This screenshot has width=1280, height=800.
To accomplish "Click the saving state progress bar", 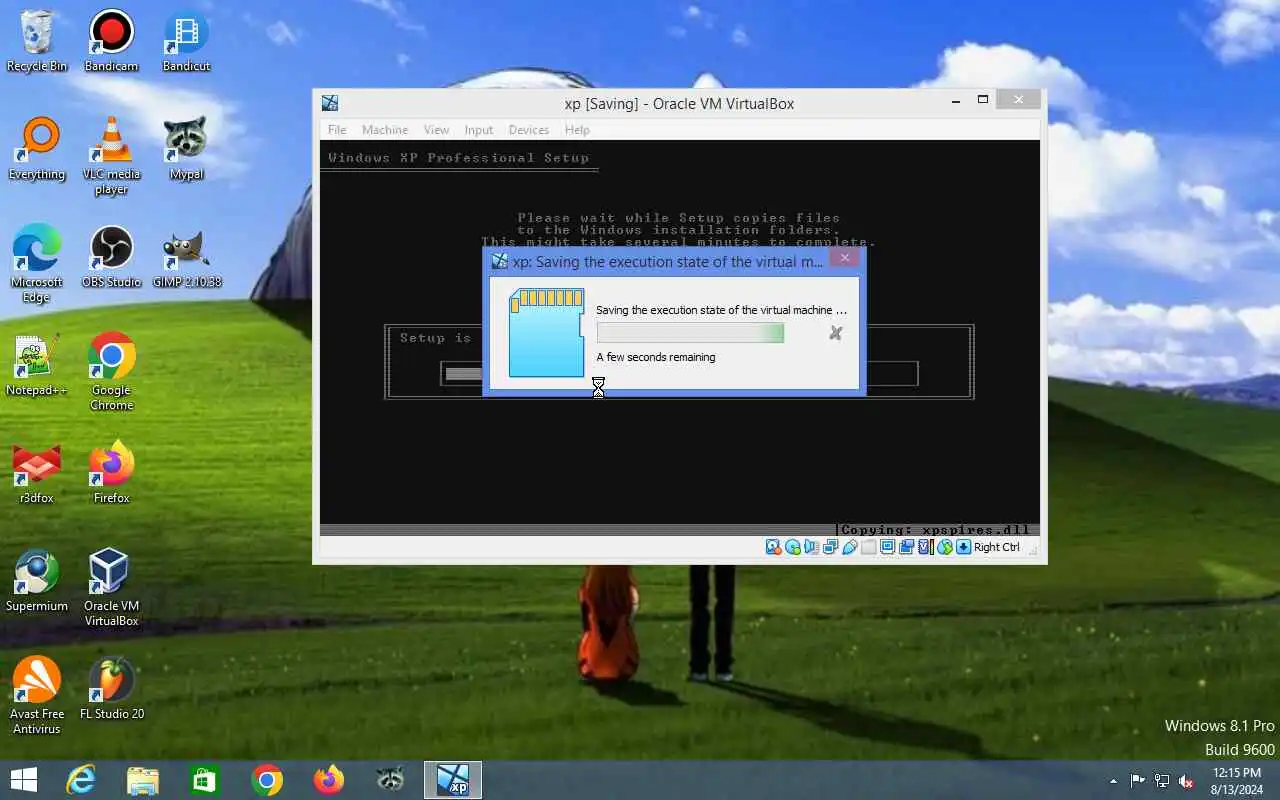I will (690, 333).
